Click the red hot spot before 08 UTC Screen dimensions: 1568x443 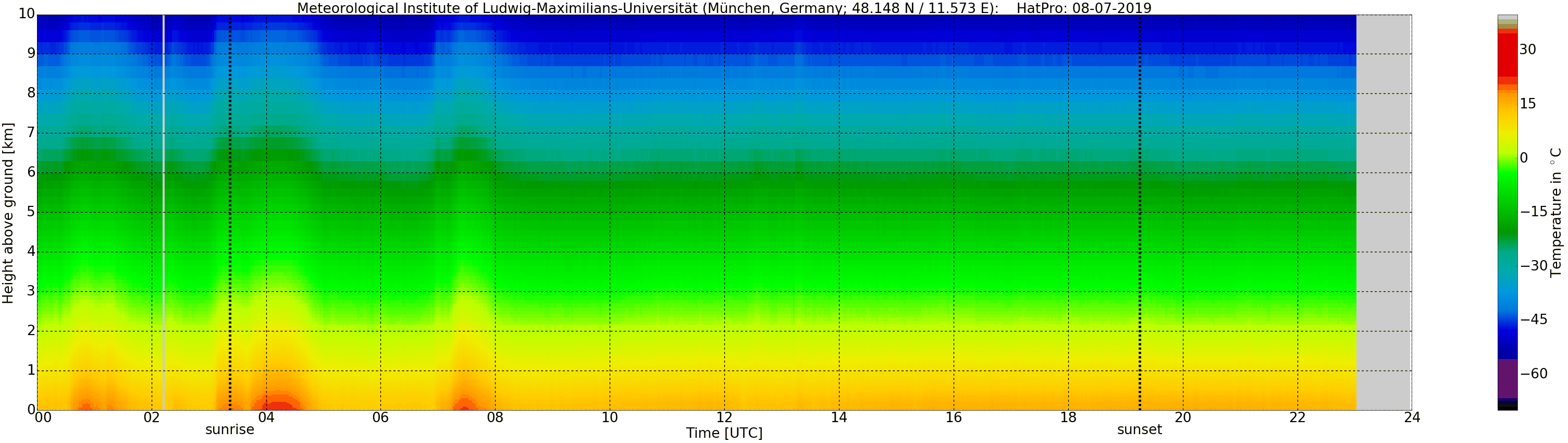tap(465, 404)
